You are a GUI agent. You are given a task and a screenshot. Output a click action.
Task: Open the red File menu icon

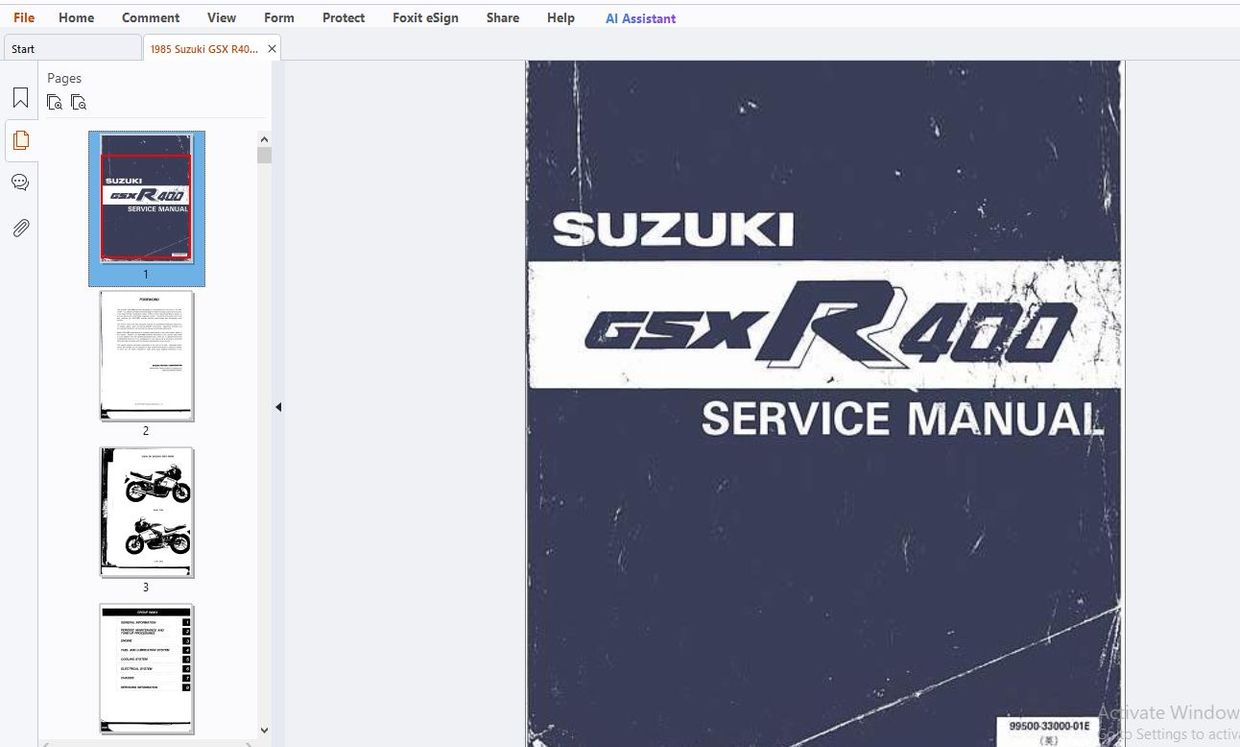22,17
